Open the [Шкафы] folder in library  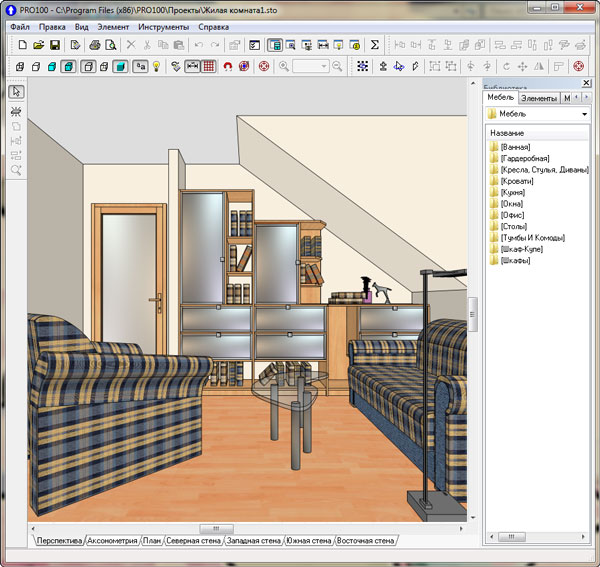pyautogui.click(x=515, y=261)
